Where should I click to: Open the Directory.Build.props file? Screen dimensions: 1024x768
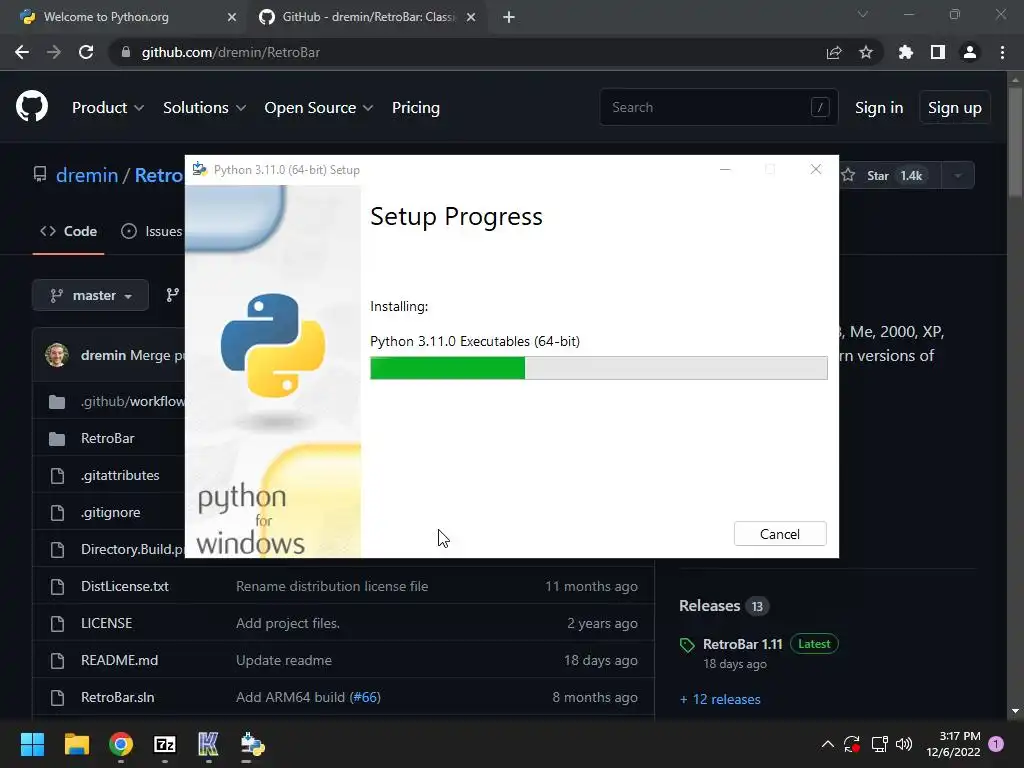click(133, 549)
